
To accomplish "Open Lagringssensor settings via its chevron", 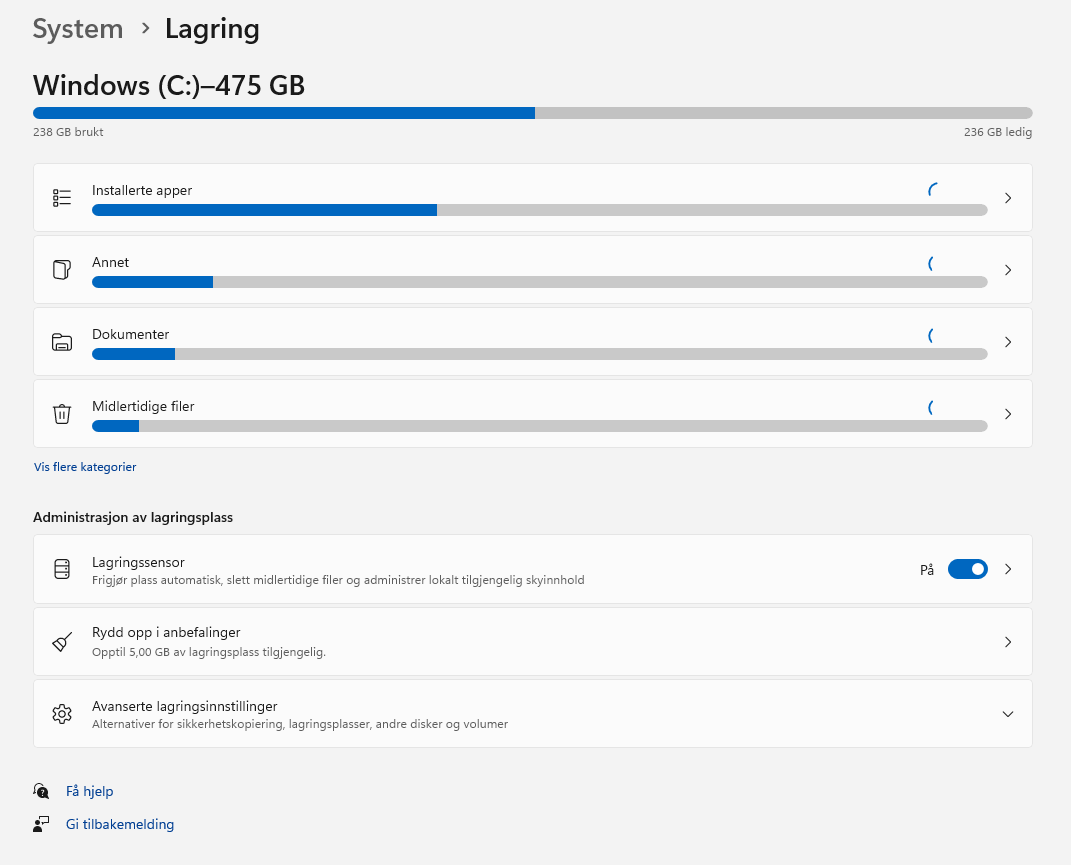I will [1008, 569].
